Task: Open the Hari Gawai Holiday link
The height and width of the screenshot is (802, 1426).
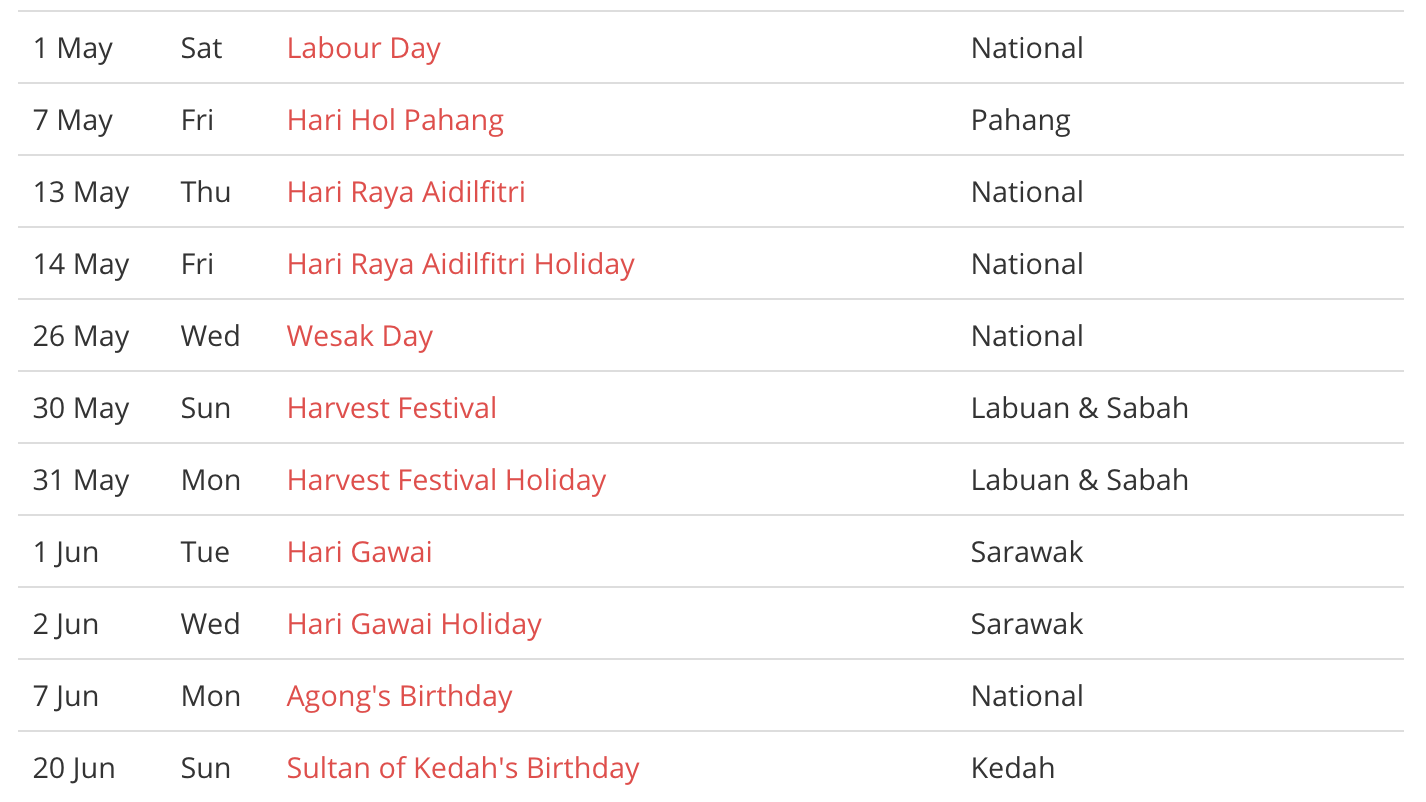Action: (x=414, y=624)
